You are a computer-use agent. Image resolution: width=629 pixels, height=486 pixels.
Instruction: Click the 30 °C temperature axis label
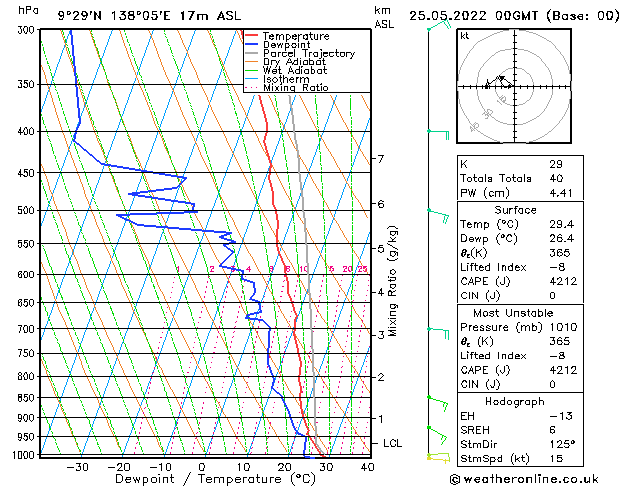326,467
